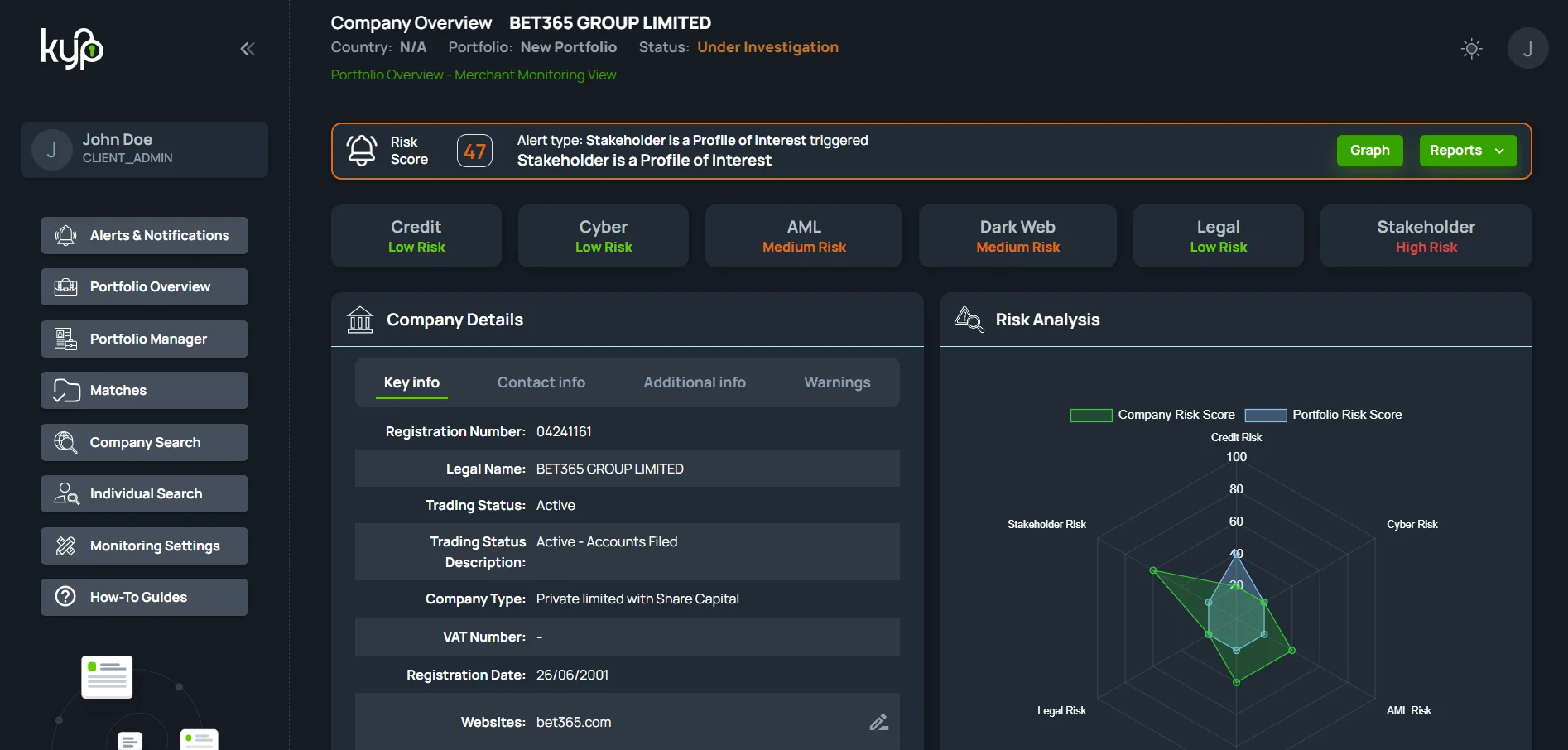Switch to the Key info tab
This screenshot has width=1568, height=750.
[411, 382]
